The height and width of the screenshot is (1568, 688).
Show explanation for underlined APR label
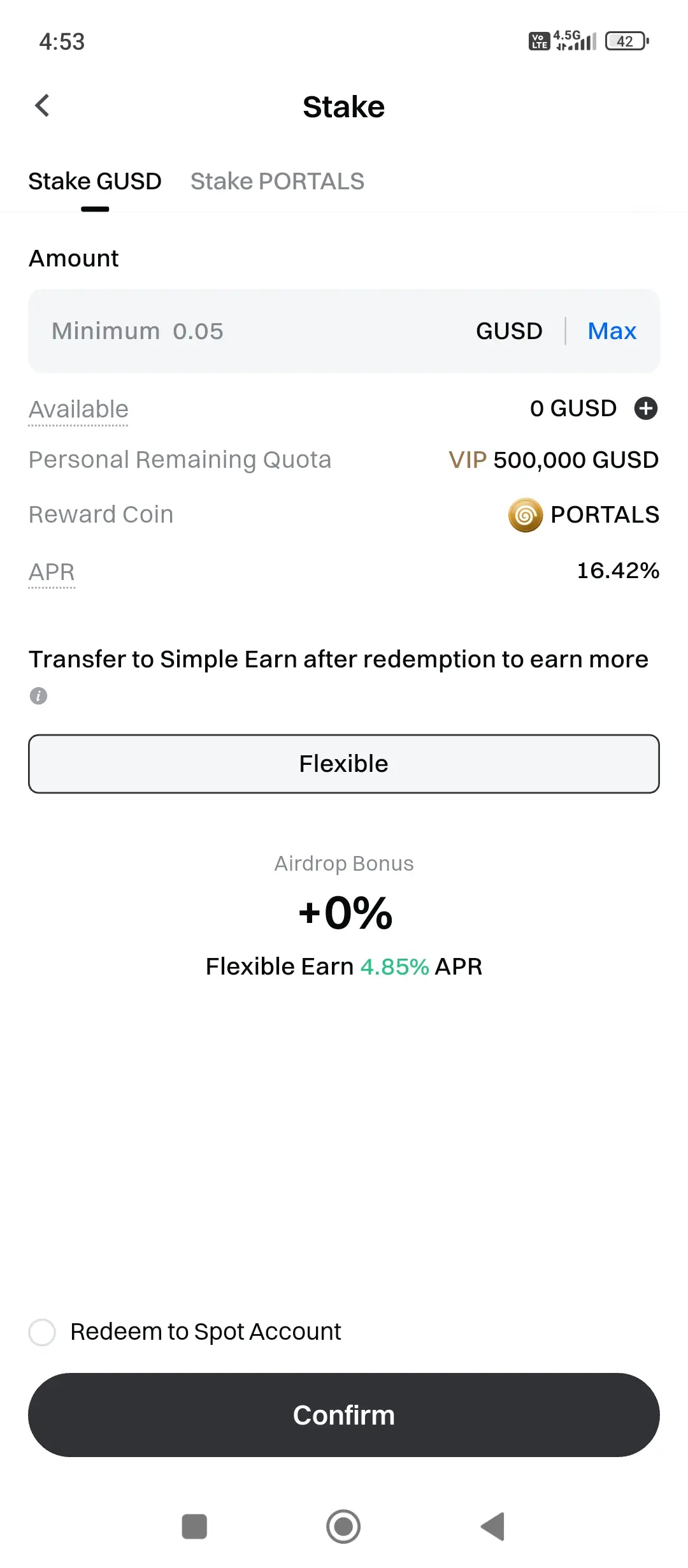(x=52, y=572)
